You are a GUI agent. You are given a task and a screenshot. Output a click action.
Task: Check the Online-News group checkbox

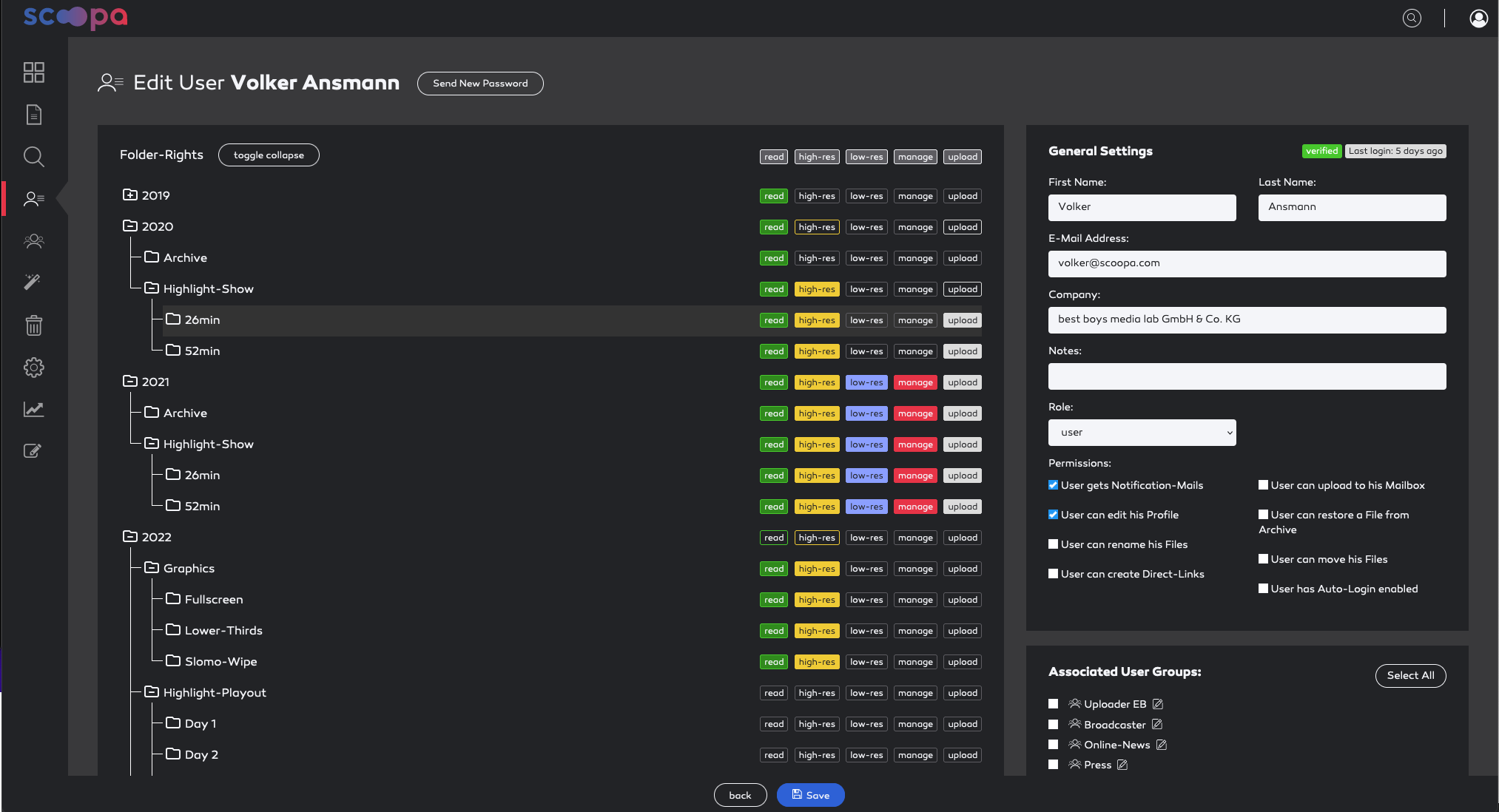(1053, 745)
